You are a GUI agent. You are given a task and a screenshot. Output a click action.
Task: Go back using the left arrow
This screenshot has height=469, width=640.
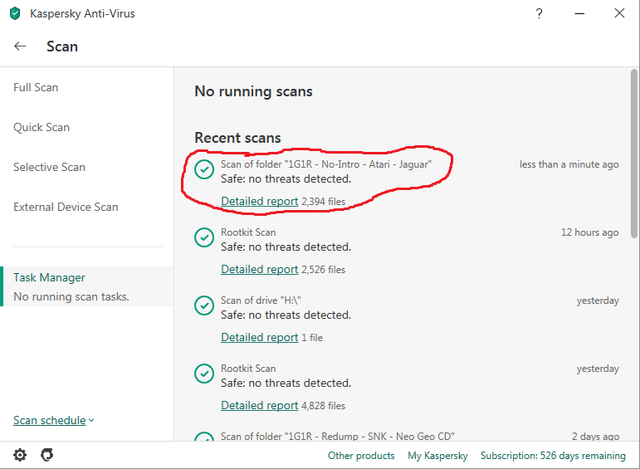[x=20, y=46]
